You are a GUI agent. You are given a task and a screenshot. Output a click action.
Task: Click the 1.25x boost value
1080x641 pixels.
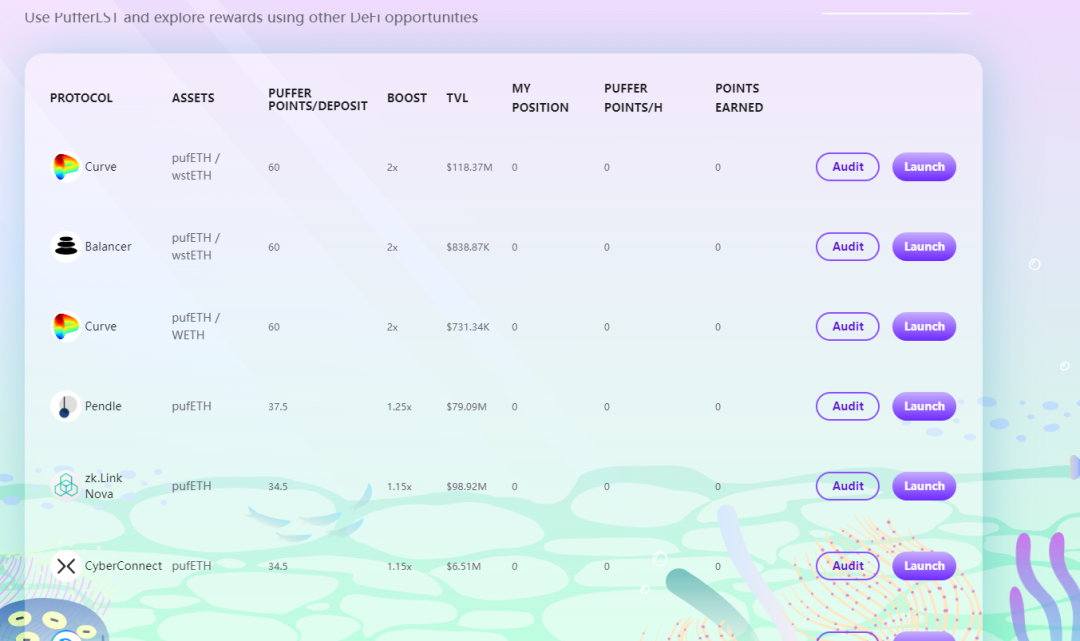399,407
